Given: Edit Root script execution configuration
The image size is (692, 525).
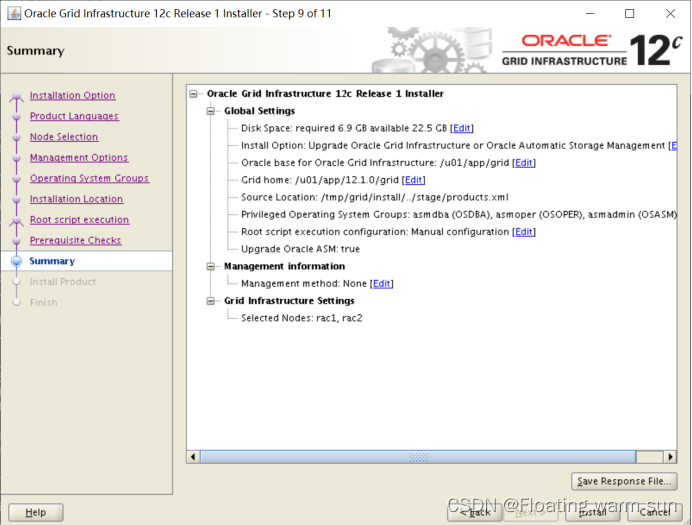Looking at the screenshot, I should pos(524,232).
